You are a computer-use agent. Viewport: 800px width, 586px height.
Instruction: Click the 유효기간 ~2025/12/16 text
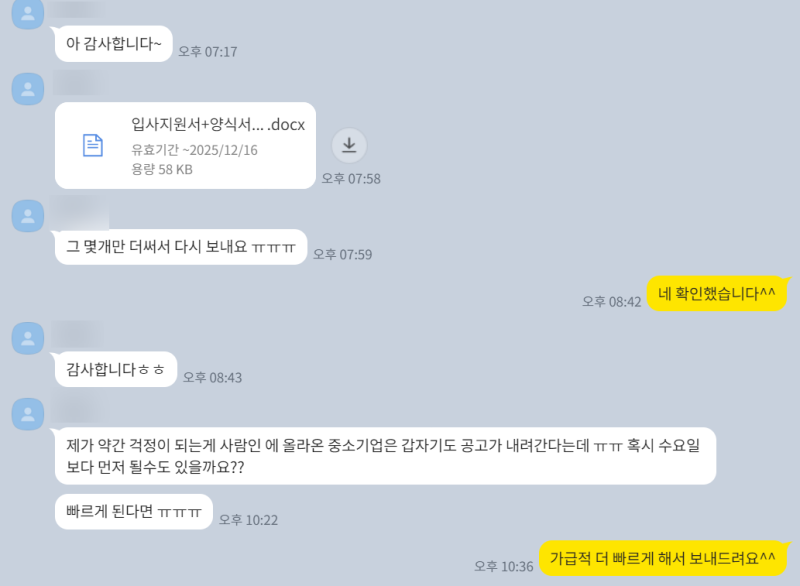click(194, 150)
